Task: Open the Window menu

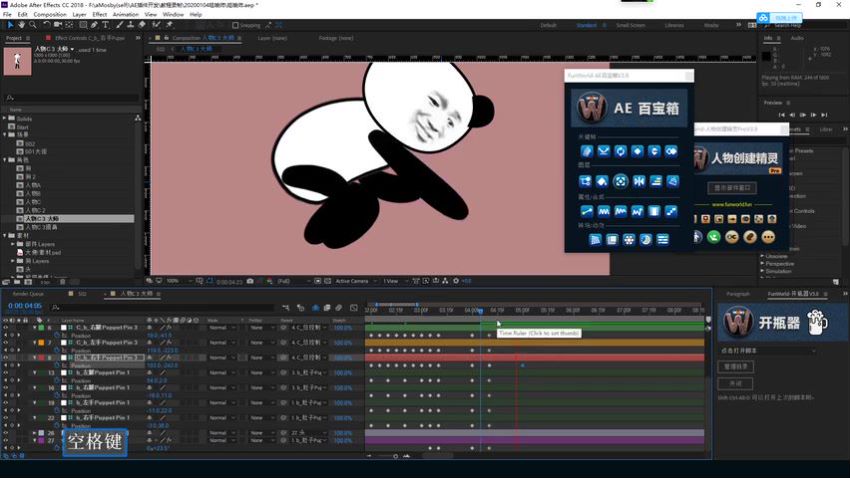Action: (173, 15)
